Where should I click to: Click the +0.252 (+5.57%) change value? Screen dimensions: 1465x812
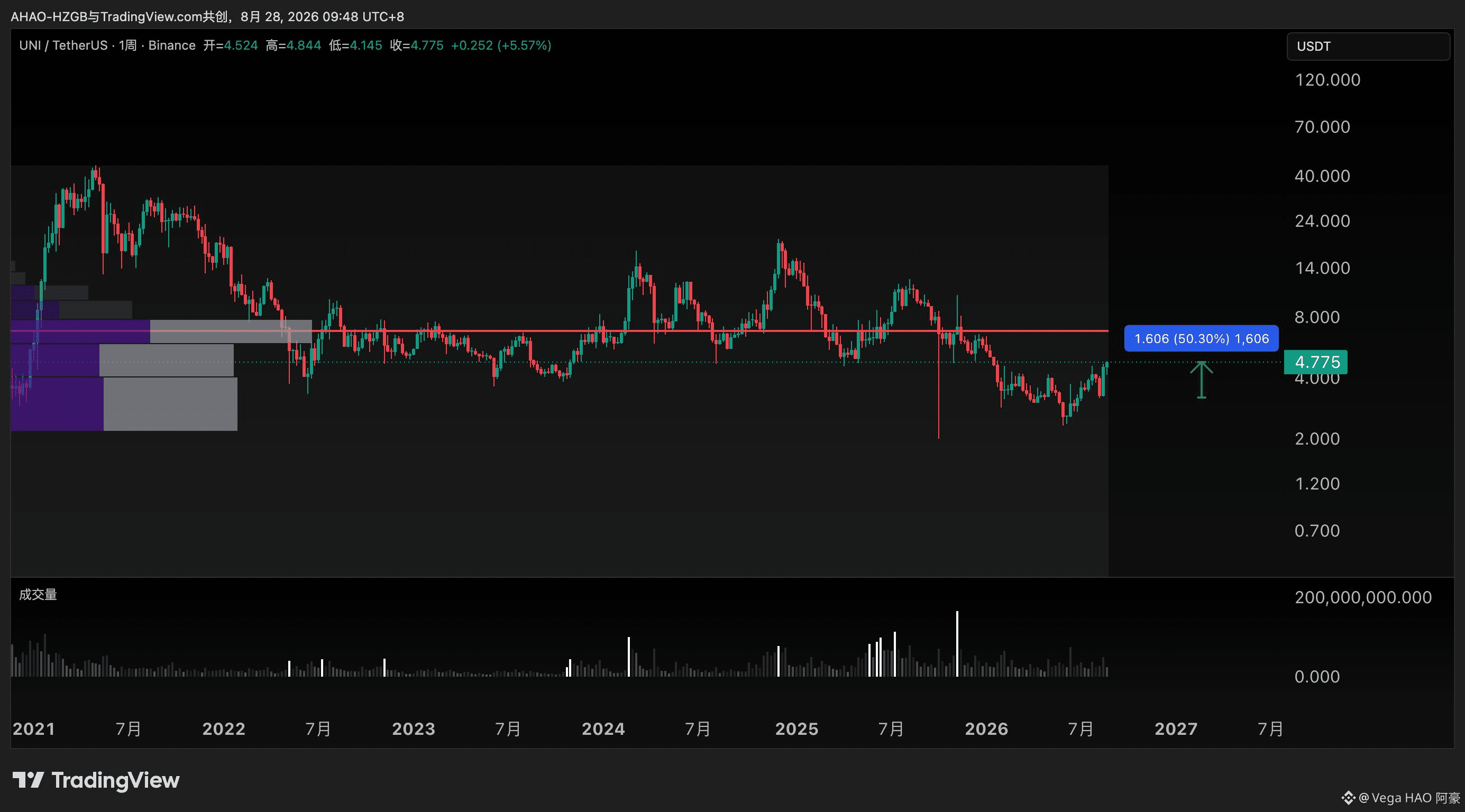(x=501, y=45)
